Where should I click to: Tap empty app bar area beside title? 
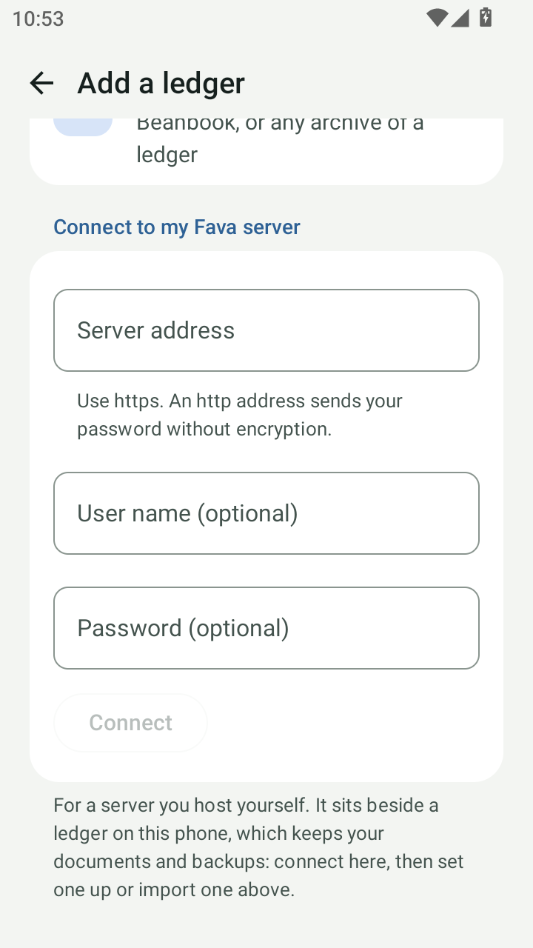[x=387, y=83]
